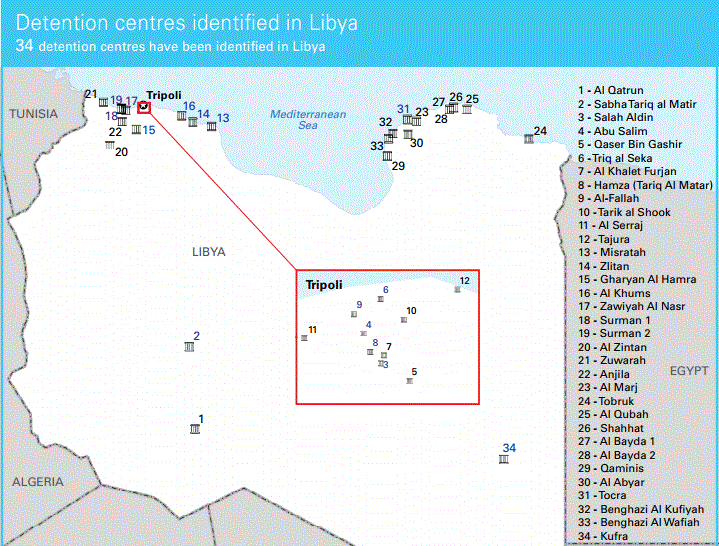Click the "Mediterranean Sea" label
Screen dimensions: 719x546
tap(308, 120)
